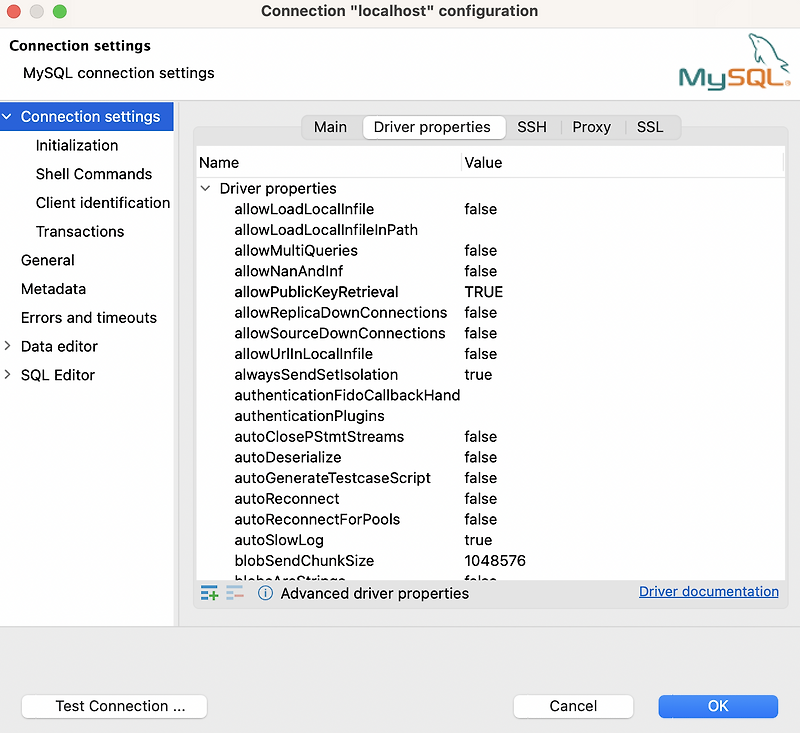The width and height of the screenshot is (800, 733).
Task: Open the SSL tab
Action: (650, 127)
